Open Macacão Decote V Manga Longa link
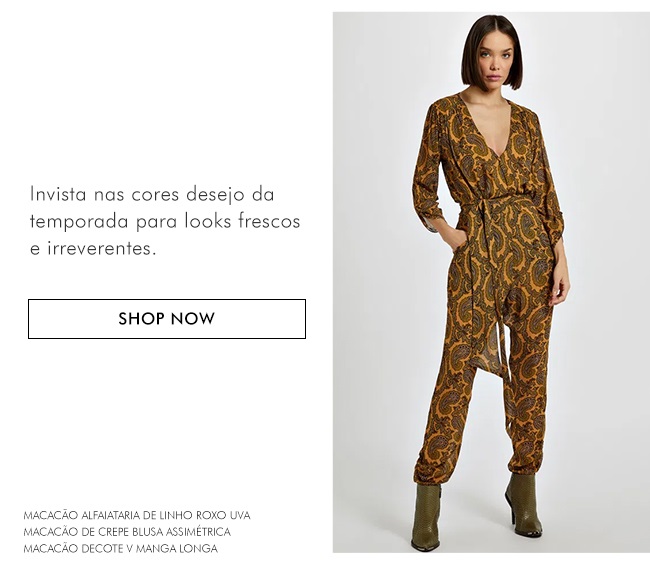 pos(121,548)
